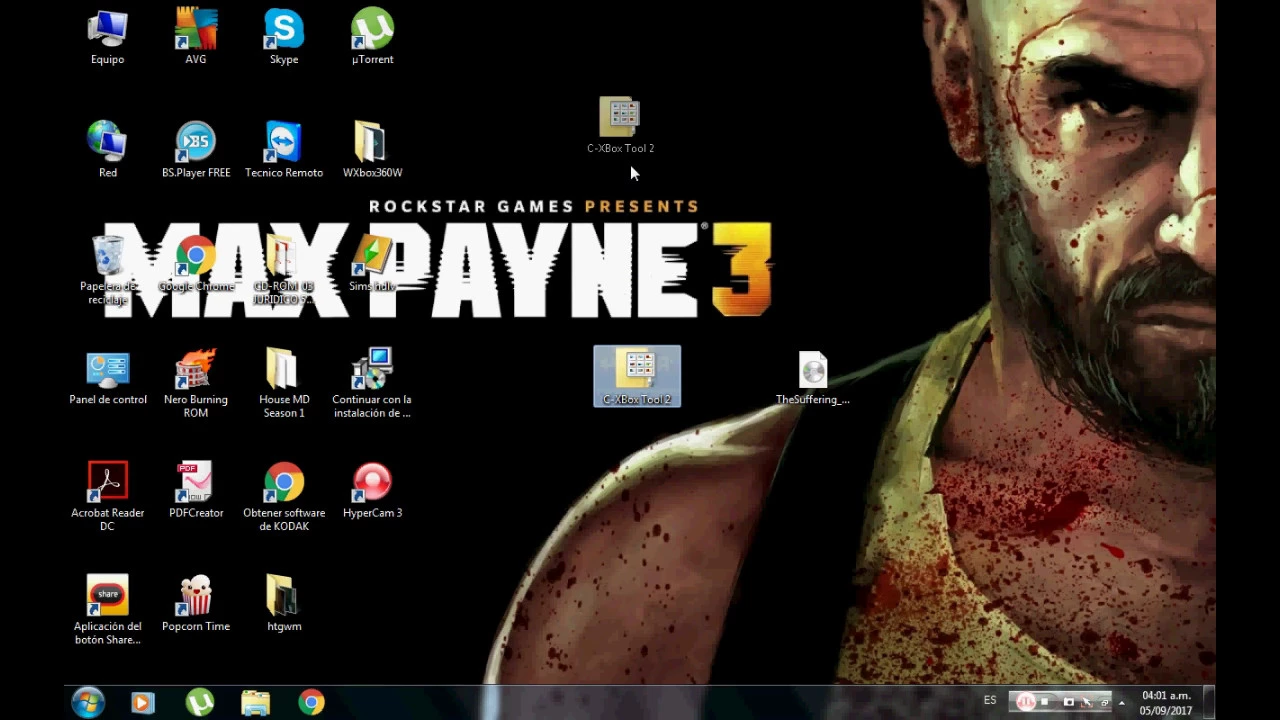Select the TheSuffering_ disc image file
The height and width of the screenshot is (720, 1280).
point(813,377)
